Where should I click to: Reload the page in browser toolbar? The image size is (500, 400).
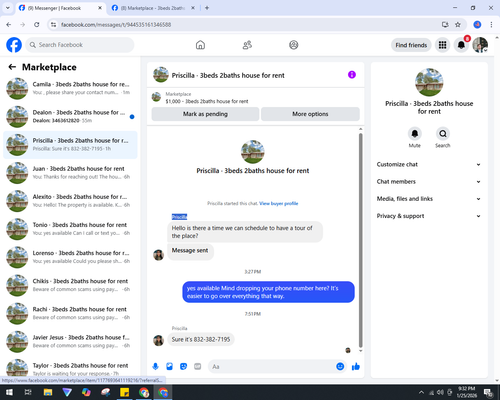[37, 24]
